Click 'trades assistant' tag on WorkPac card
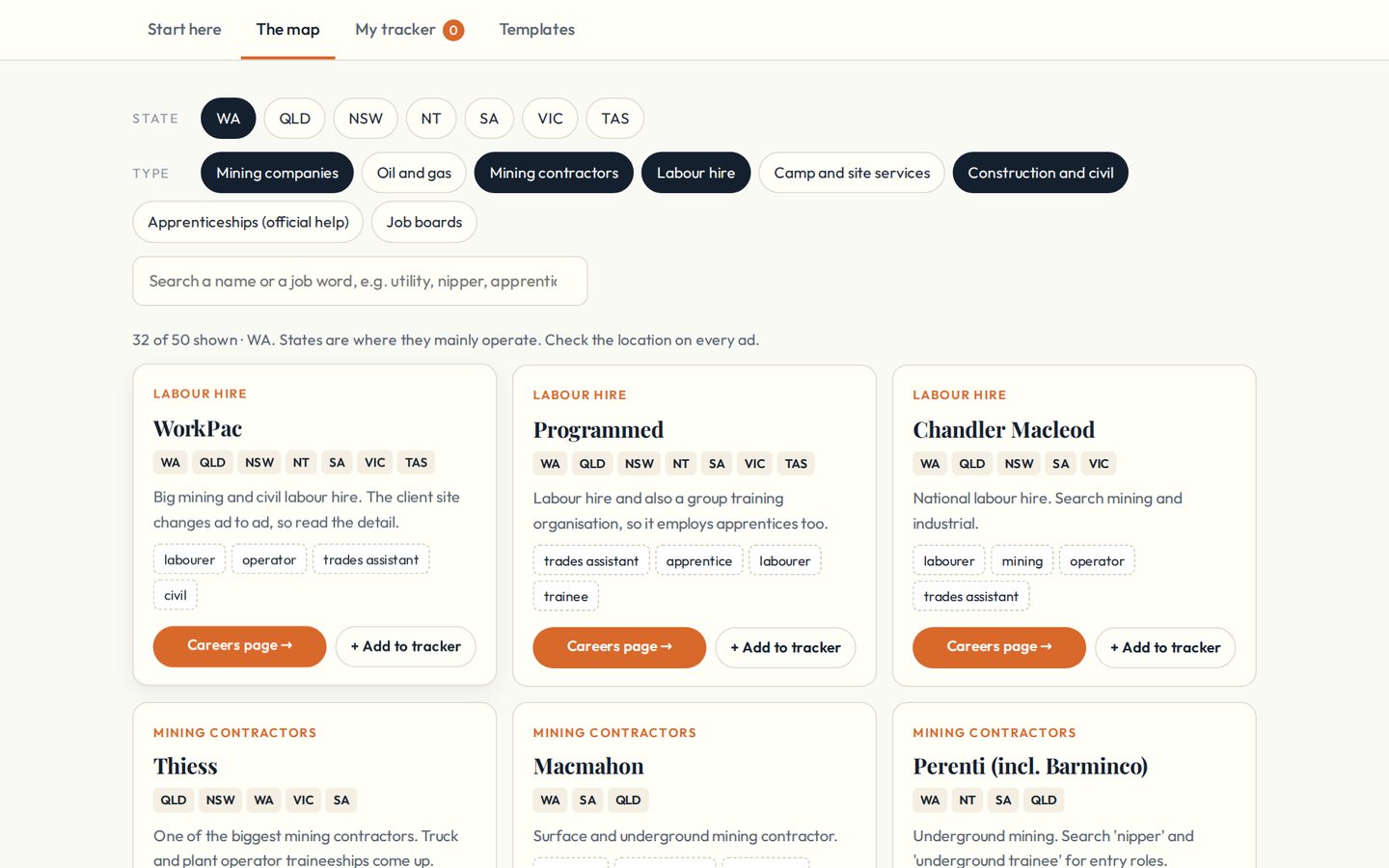The height and width of the screenshot is (868, 1389). pos(371,559)
